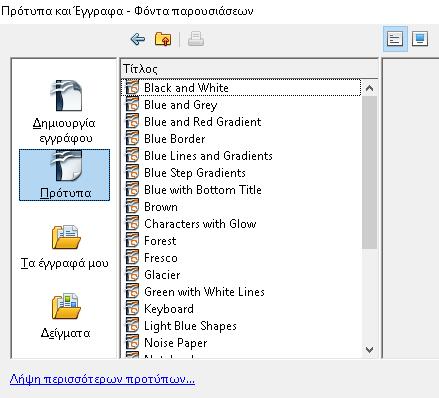Select Πρότυπα in the sidebar
The width and height of the screenshot is (439, 398).
coord(65,175)
